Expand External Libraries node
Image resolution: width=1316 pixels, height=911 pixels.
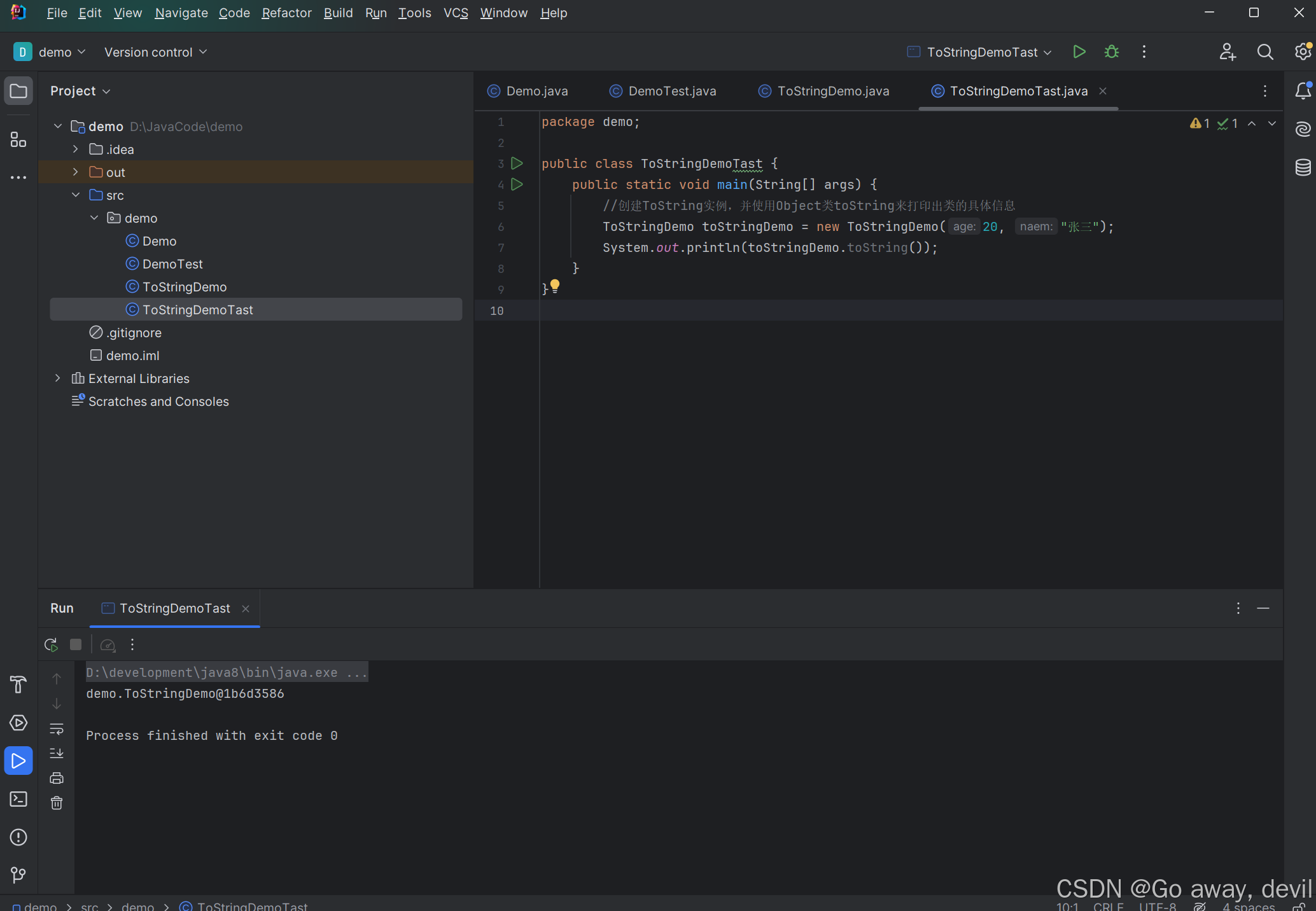[57, 379]
